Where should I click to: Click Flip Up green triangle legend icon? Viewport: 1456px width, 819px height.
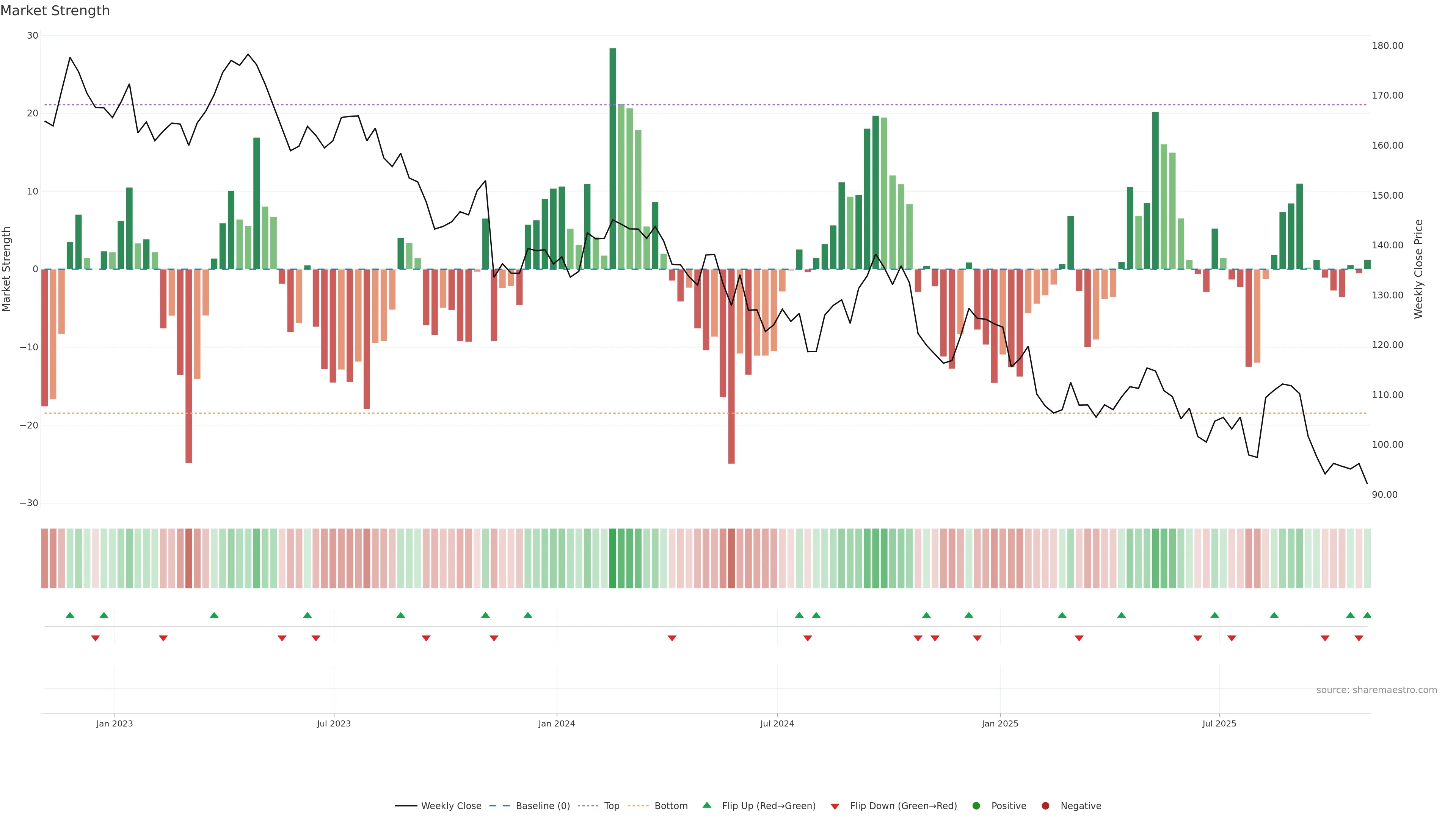pyautogui.click(x=706, y=805)
